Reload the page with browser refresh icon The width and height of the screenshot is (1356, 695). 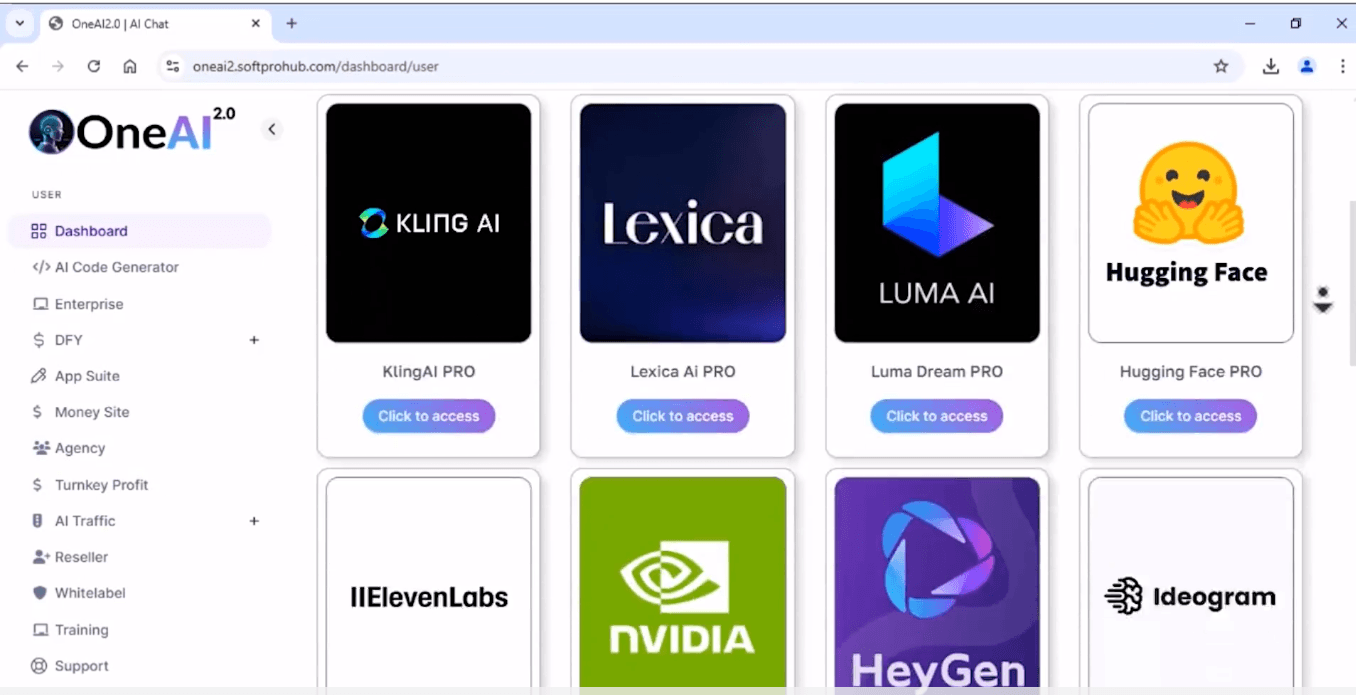point(93,66)
